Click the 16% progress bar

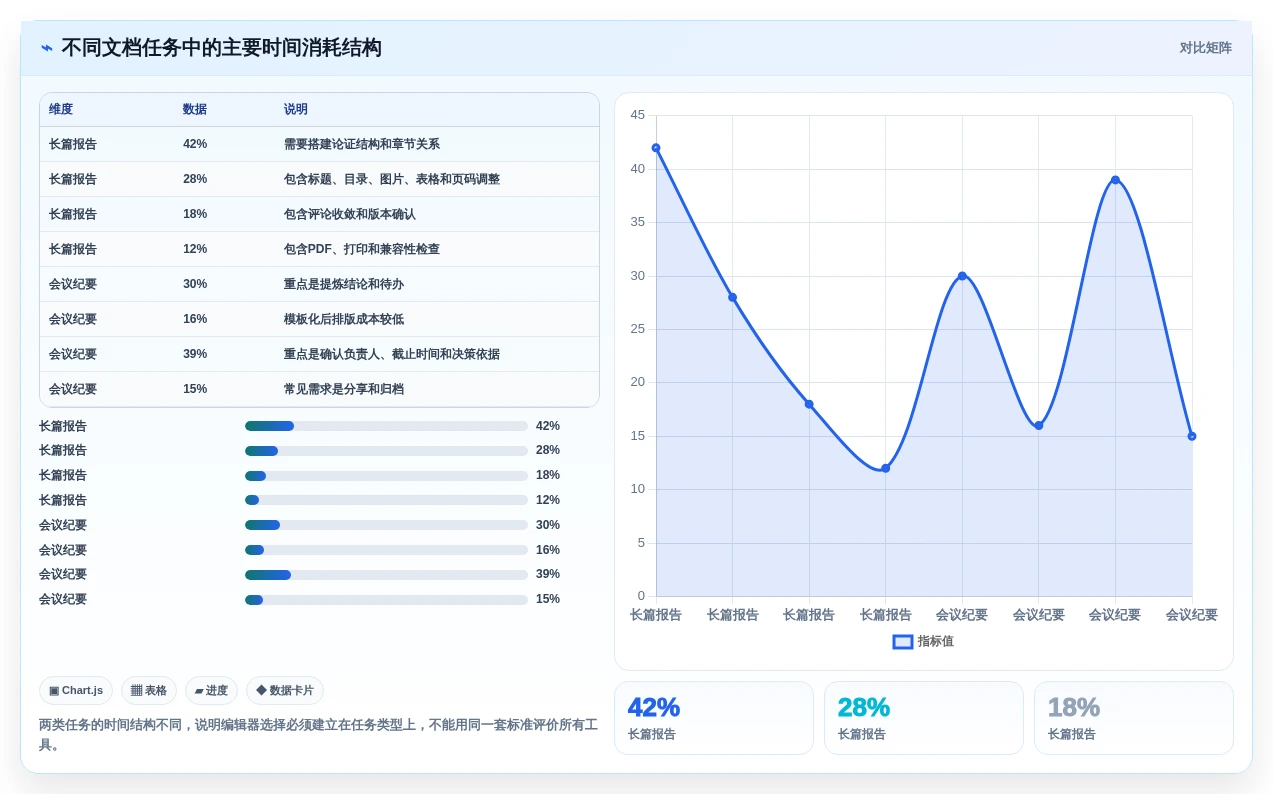click(x=386, y=550)
